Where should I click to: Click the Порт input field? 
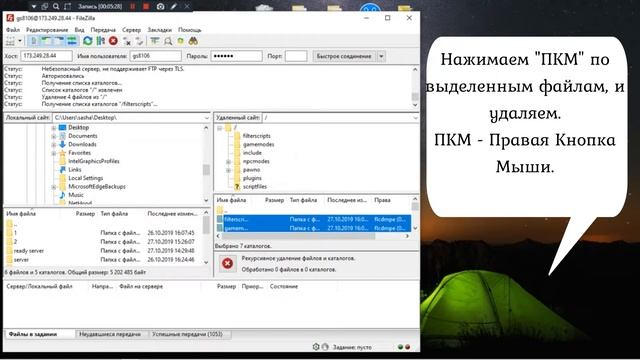click(296, 56)
